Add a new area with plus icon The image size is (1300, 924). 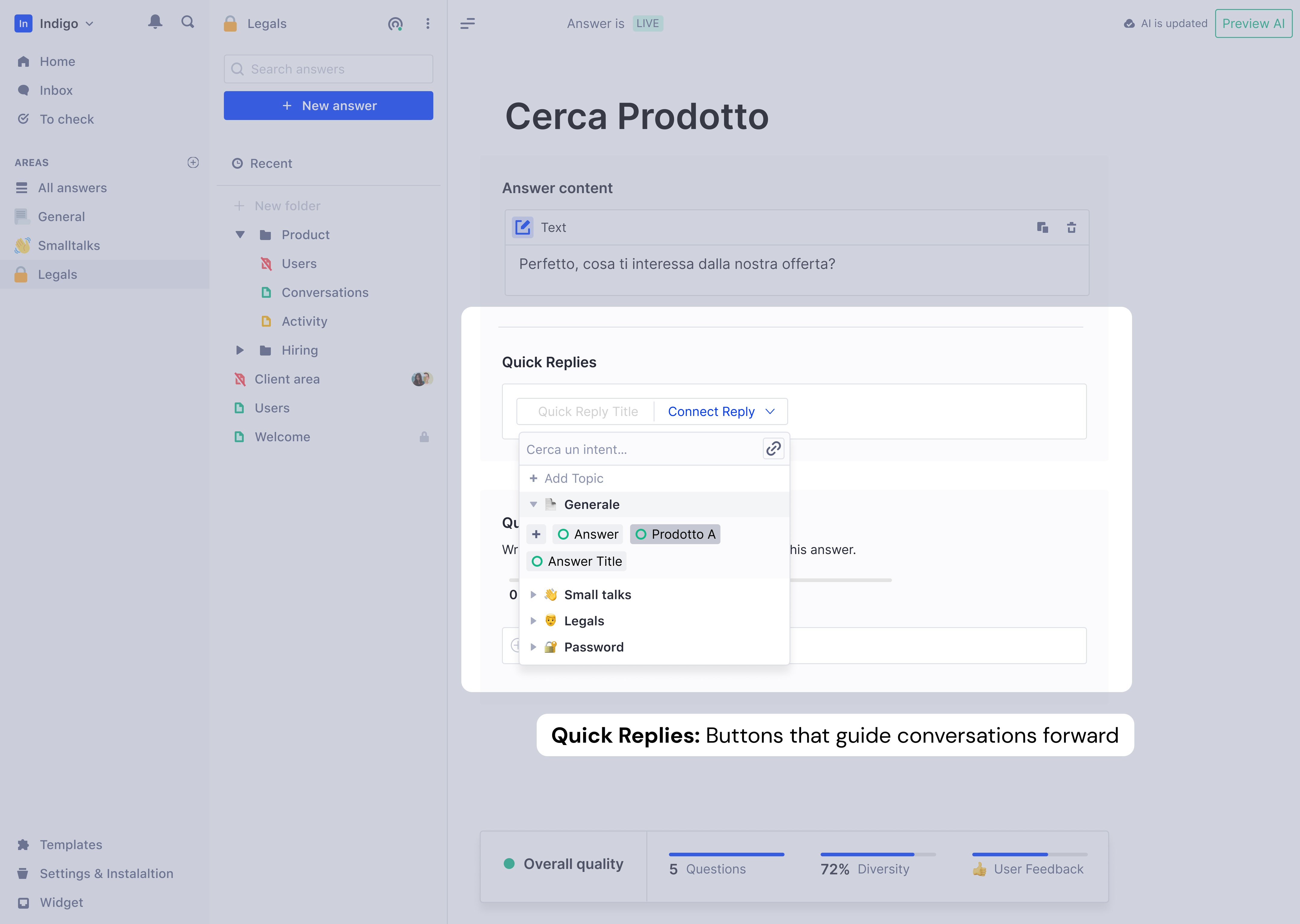[193, 163]
